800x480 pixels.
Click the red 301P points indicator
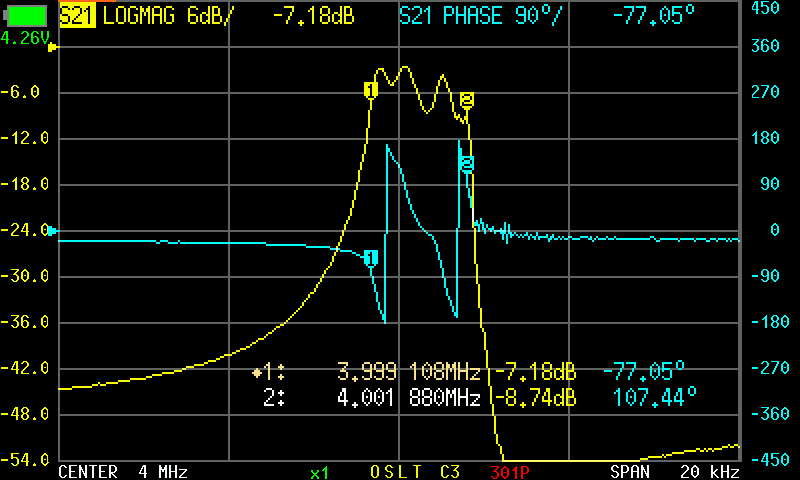[x=510, y=472]
